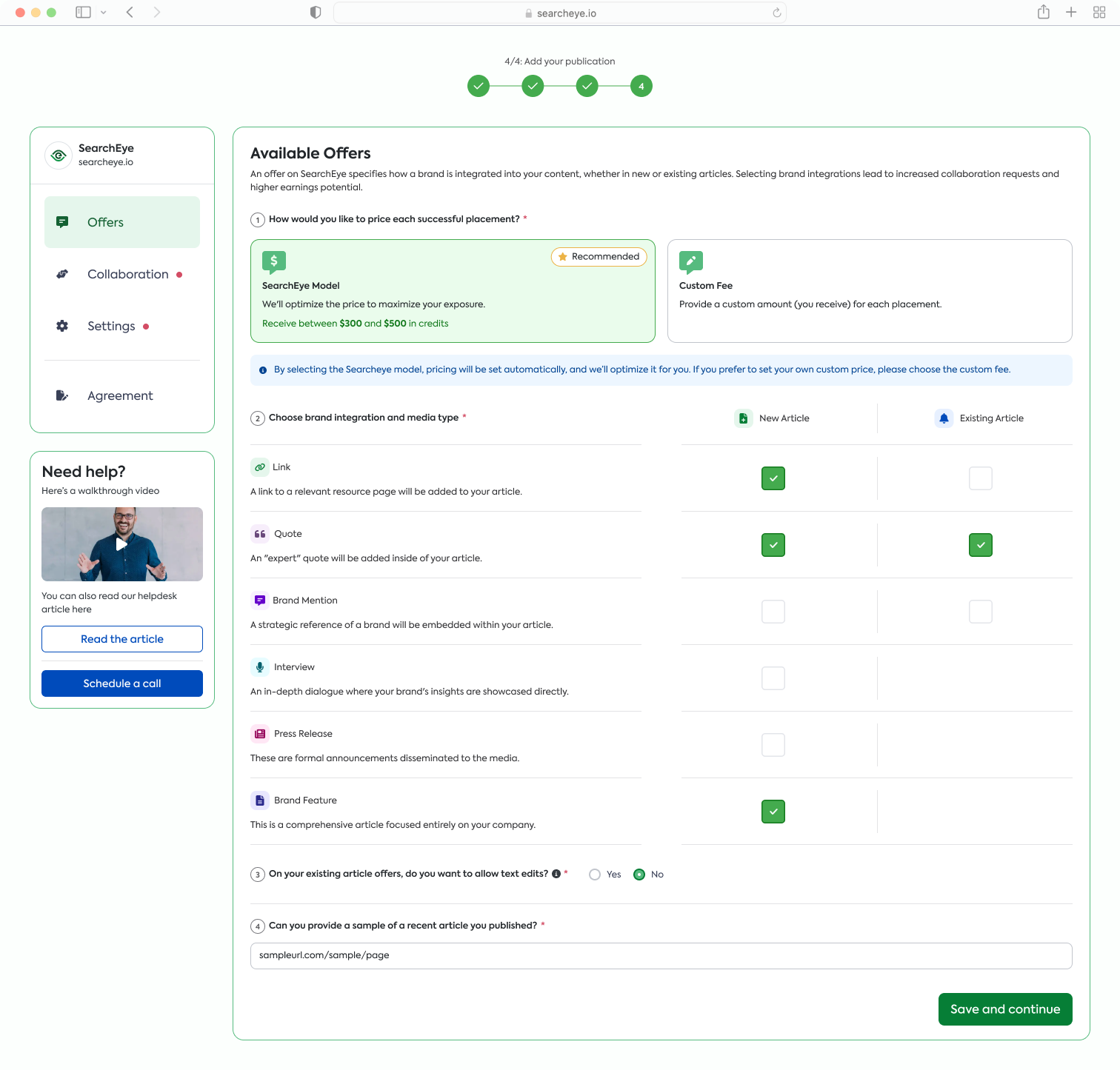The height and width of the screenshot is (1070, 1120).
Task: Check Press Release for New Article
Action: [x=773, y=745]
